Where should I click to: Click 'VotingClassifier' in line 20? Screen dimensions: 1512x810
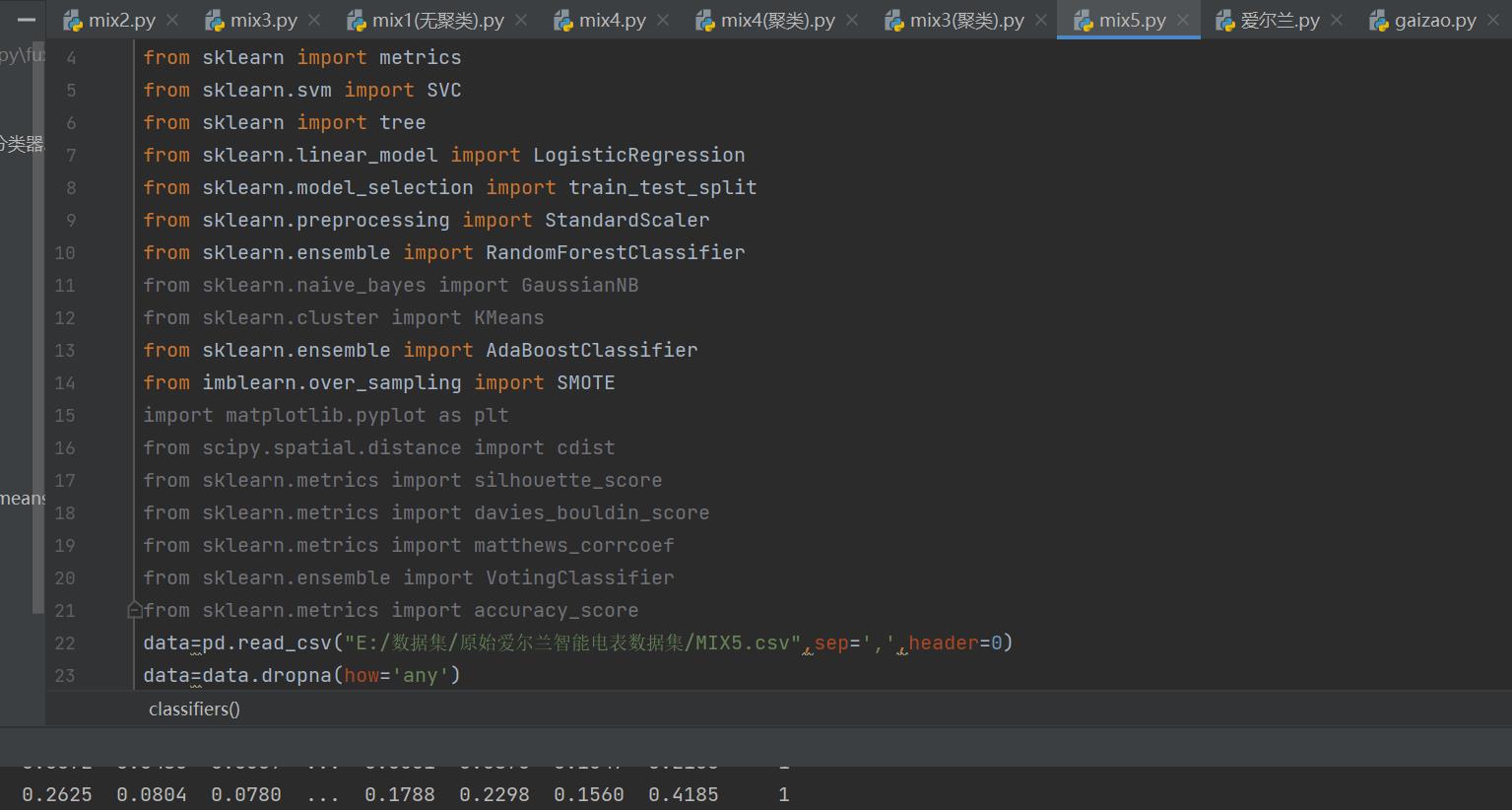tap(580, 577)
